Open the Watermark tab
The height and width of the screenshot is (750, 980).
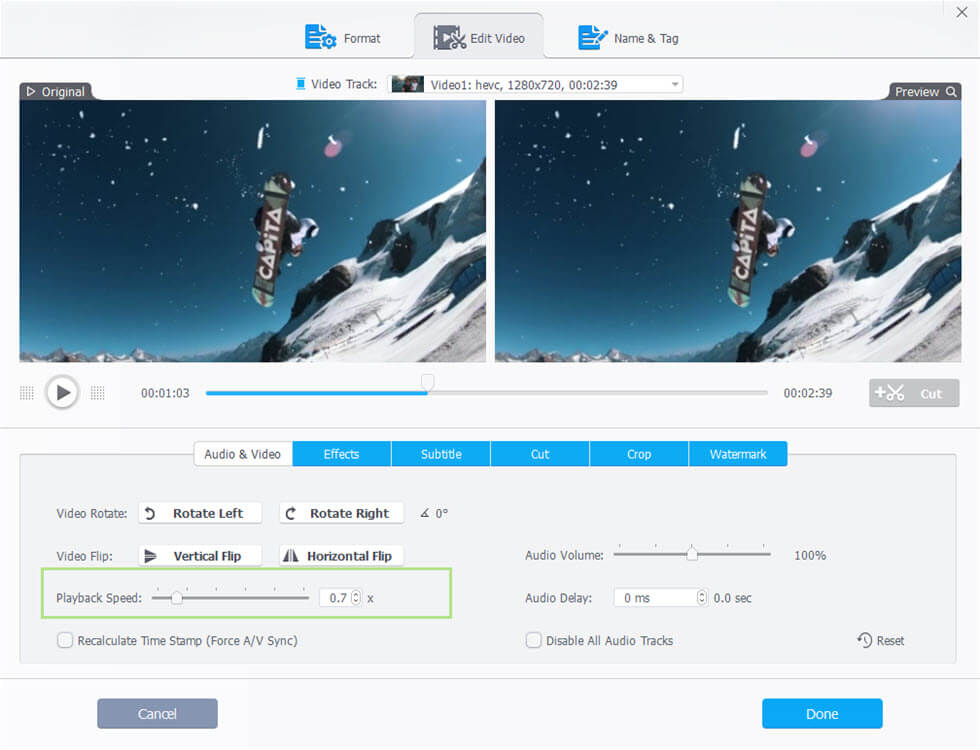tap(738, 454)
